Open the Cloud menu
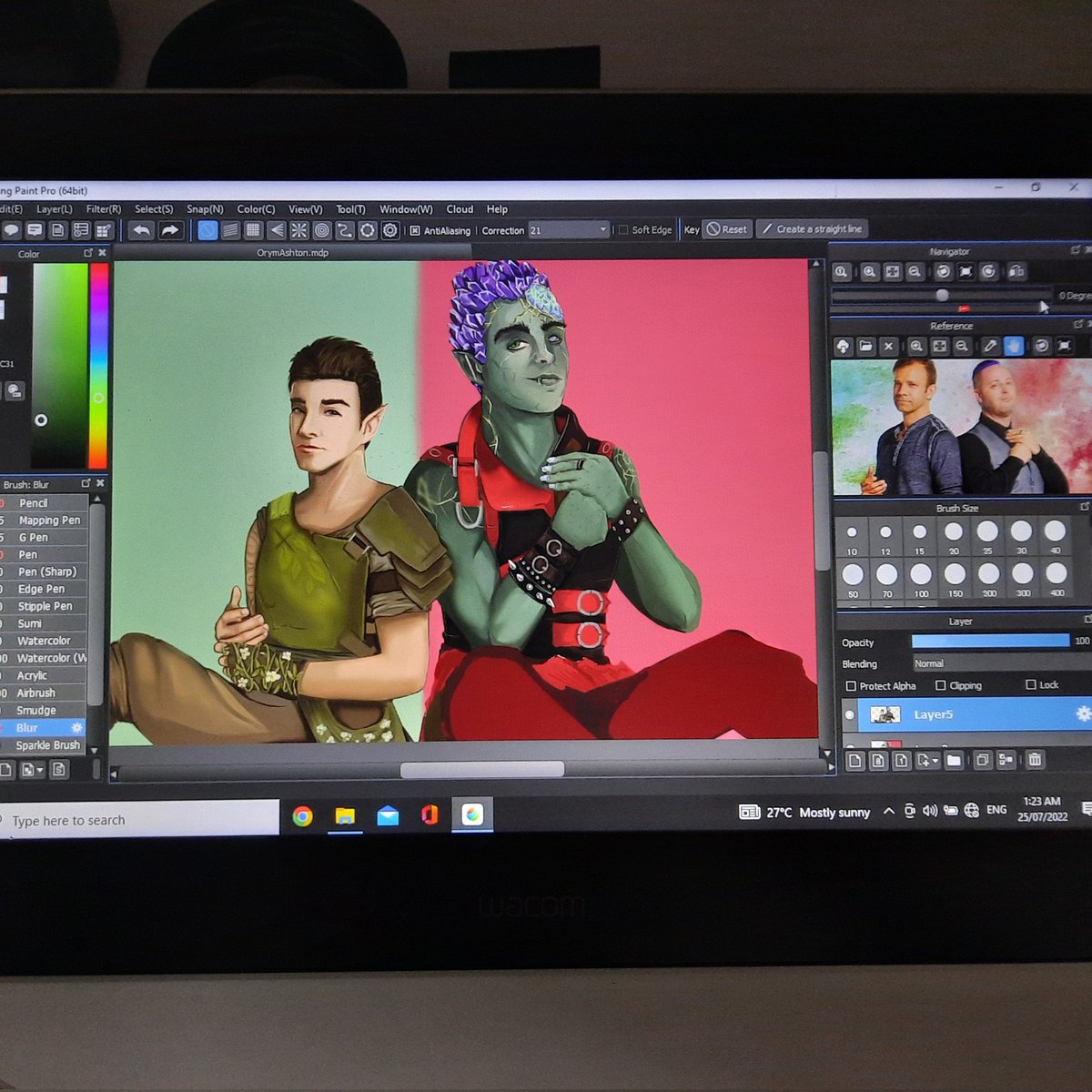The image size is (1092, 1092). [460, 209]
